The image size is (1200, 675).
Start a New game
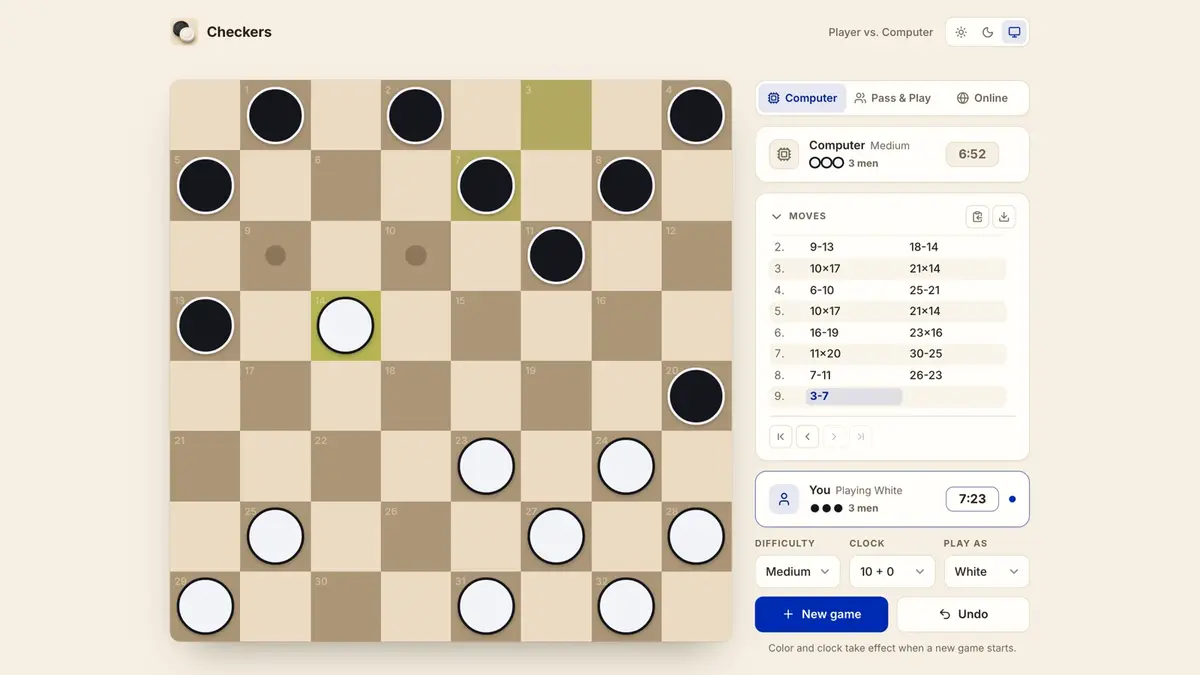pyautogui.click(x=821, y=614)
